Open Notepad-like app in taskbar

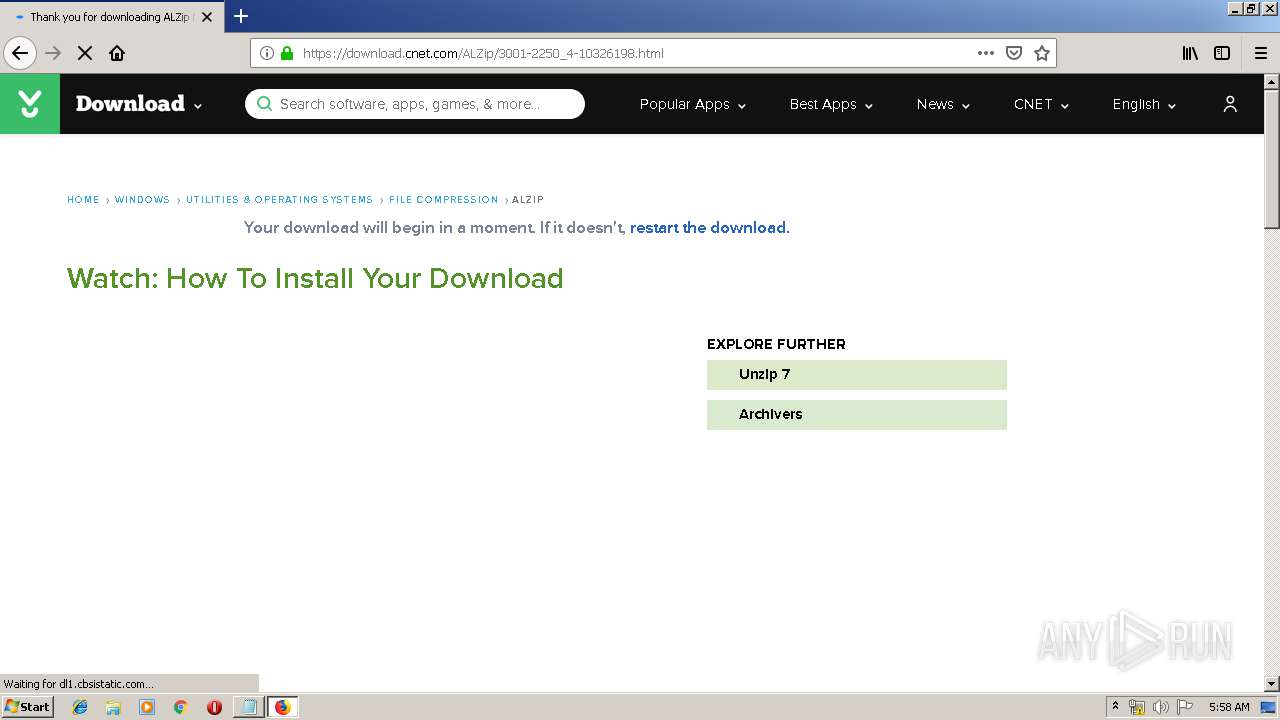click(x=248, y=707)
